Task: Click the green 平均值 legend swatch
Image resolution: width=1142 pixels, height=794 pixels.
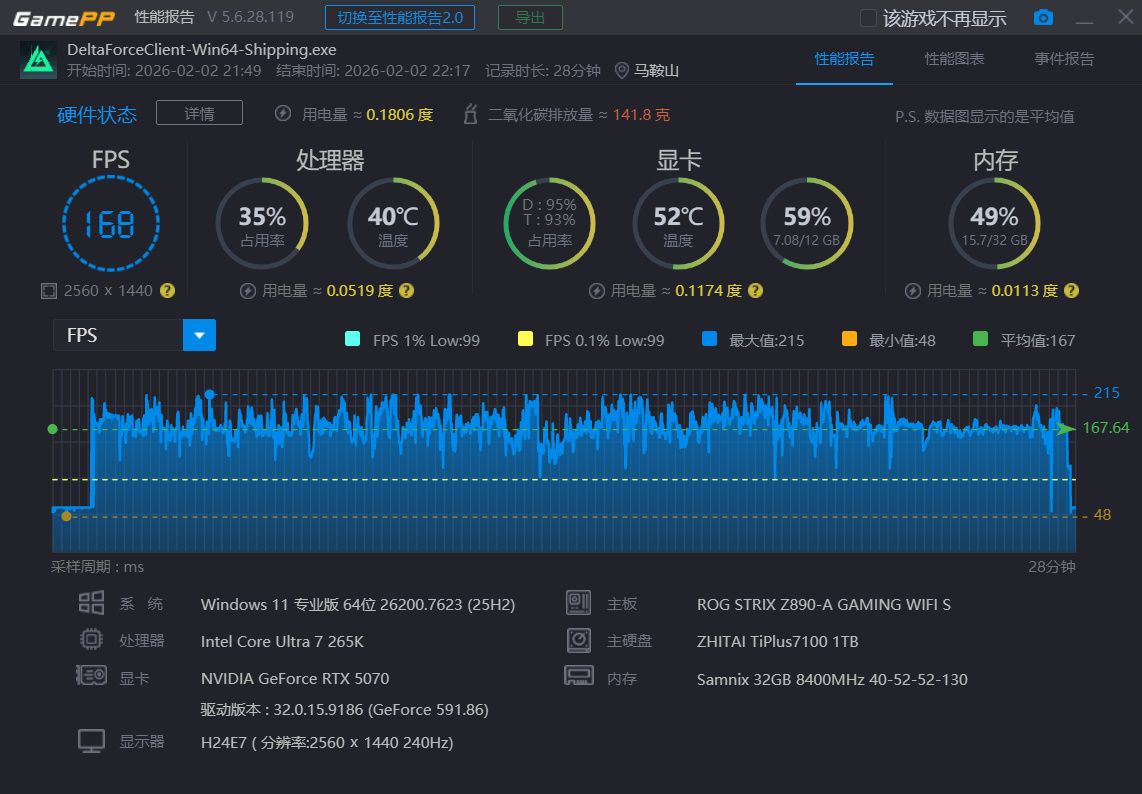Action: 980,339
